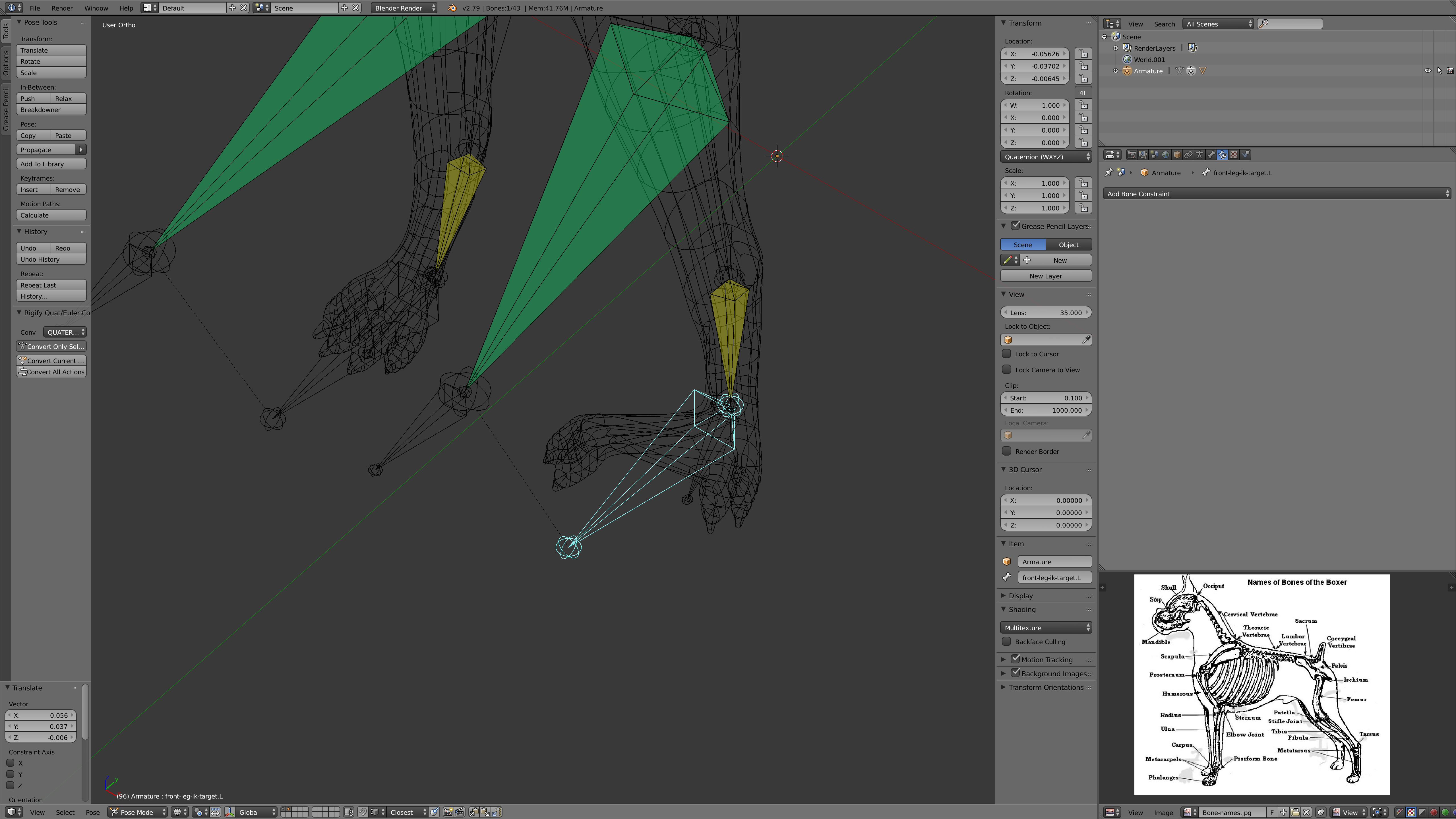Screen dimensions: 1456x819
Task: Open the Render menu in top bar
Action: coord(62,8)
